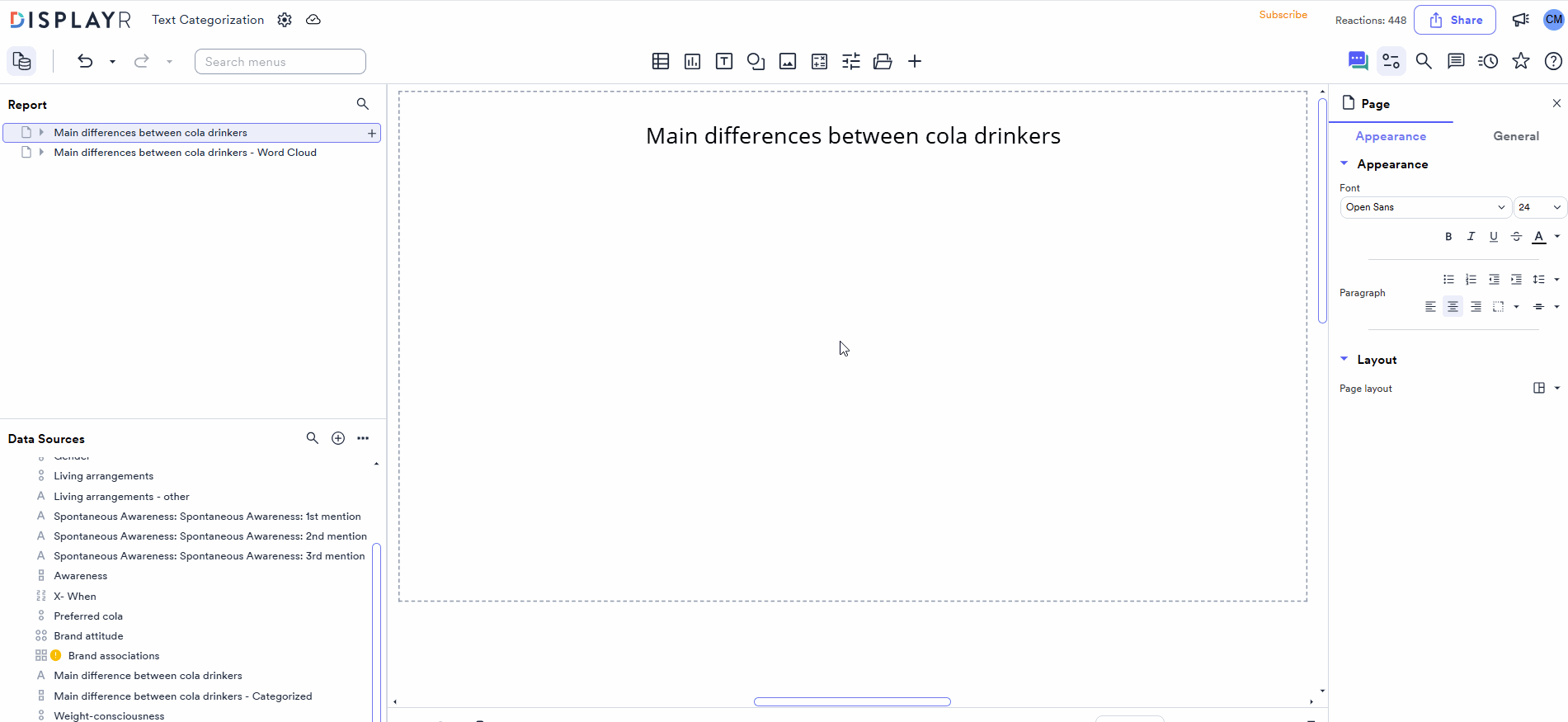Viewport: 1568px width, 722px height.
Task: Close the Page inspector panel
Action: pos(1556,103)
